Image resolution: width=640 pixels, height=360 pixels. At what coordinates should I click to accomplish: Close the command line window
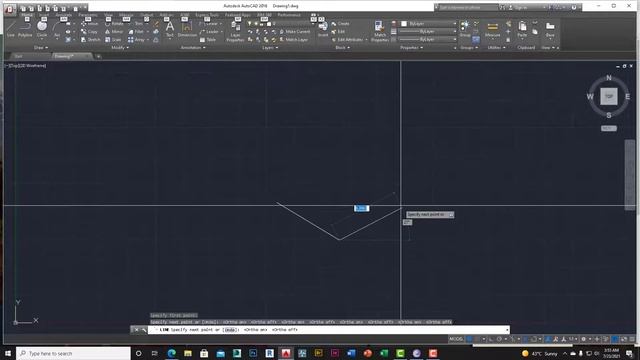click(136, 330)
